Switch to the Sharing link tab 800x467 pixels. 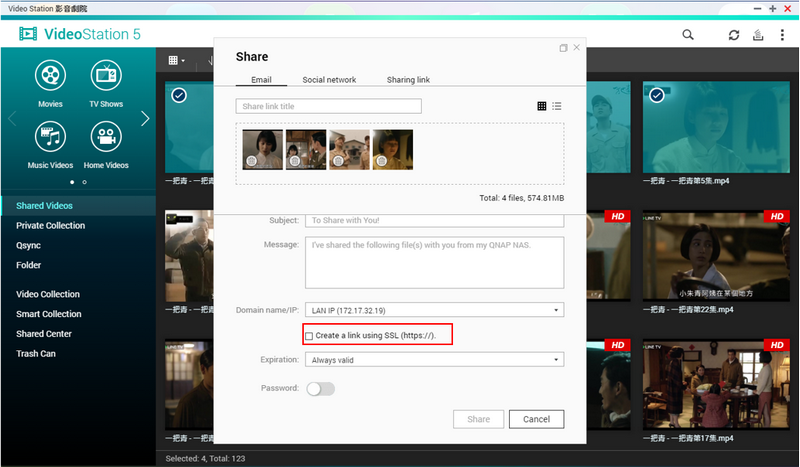click(408, 80)
